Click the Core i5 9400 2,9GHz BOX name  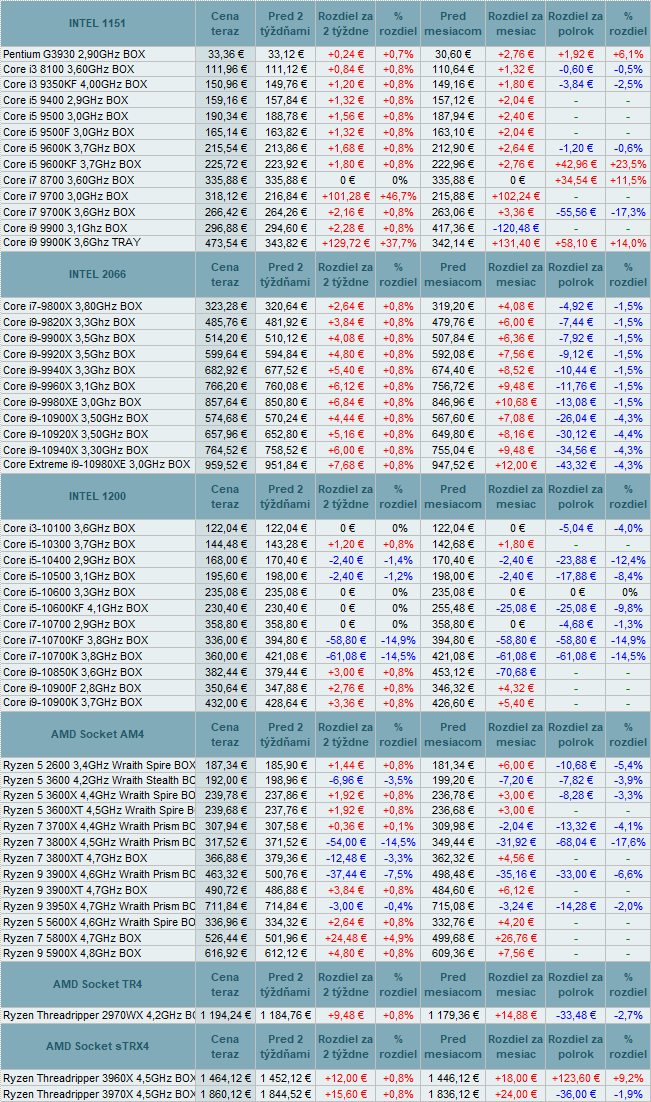pyautogui.click(x=66, y=101)
